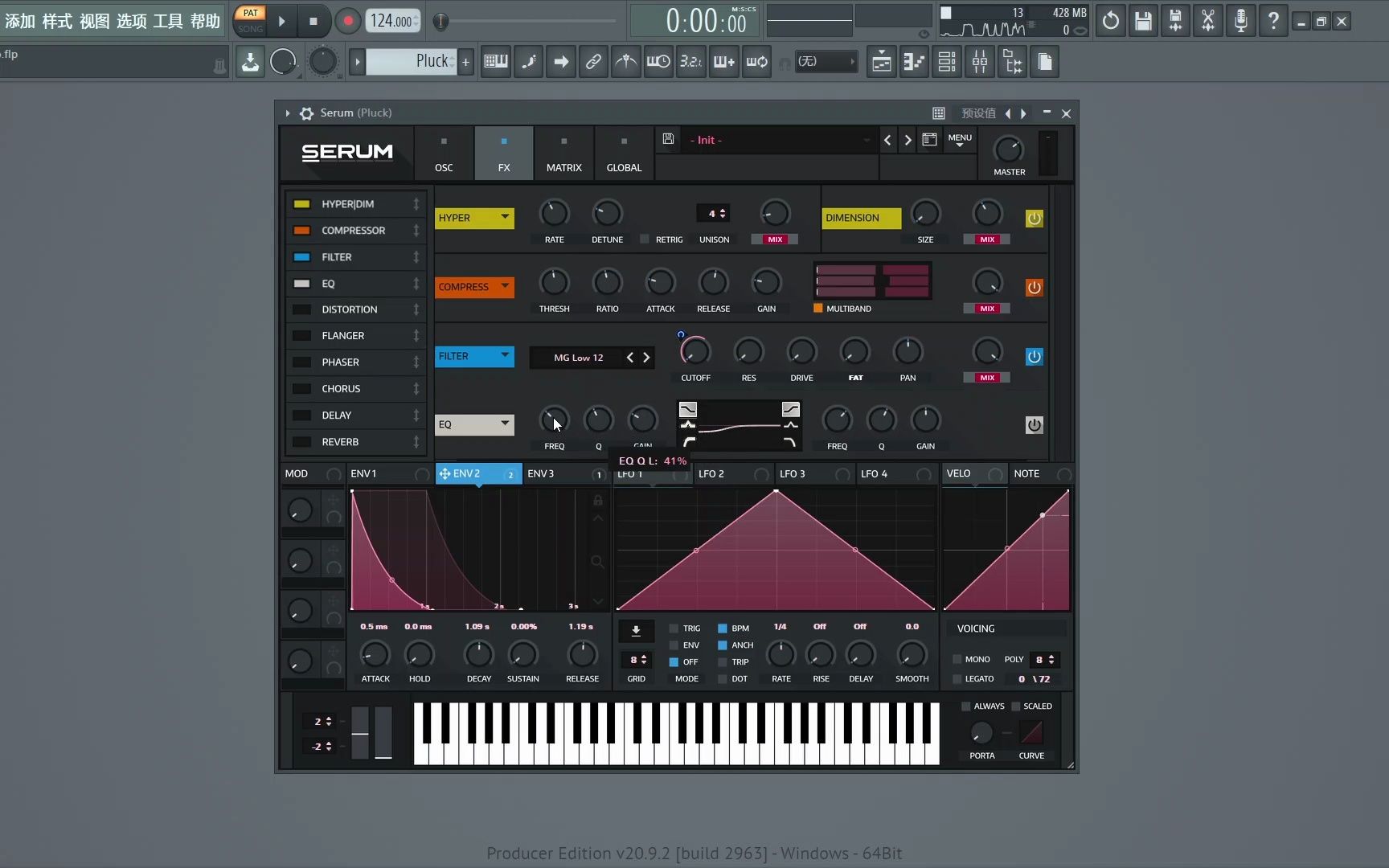Open the Serum MENU dropdown
This screenshot has width=1389, height=868.
pos(960,140)
